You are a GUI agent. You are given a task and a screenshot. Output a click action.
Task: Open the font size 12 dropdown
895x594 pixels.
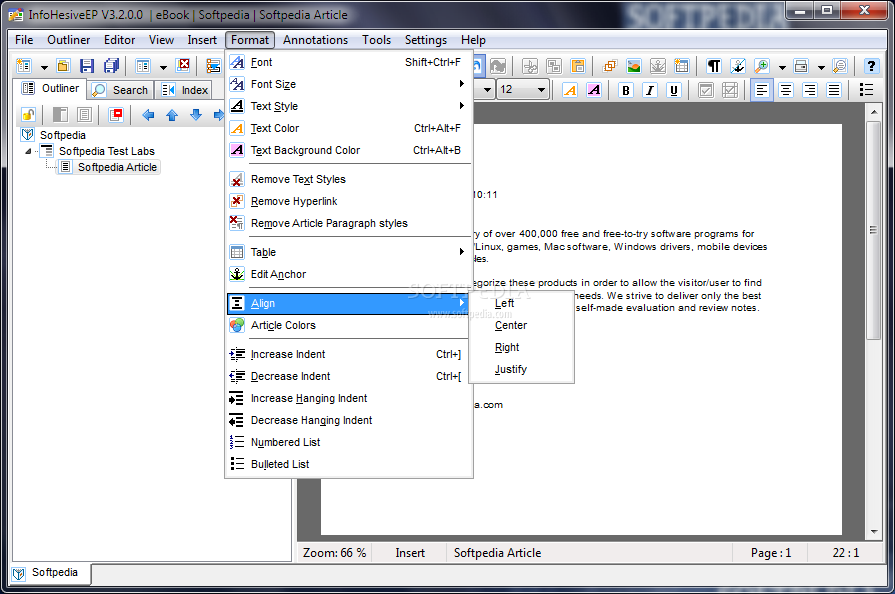click(541, 90)
